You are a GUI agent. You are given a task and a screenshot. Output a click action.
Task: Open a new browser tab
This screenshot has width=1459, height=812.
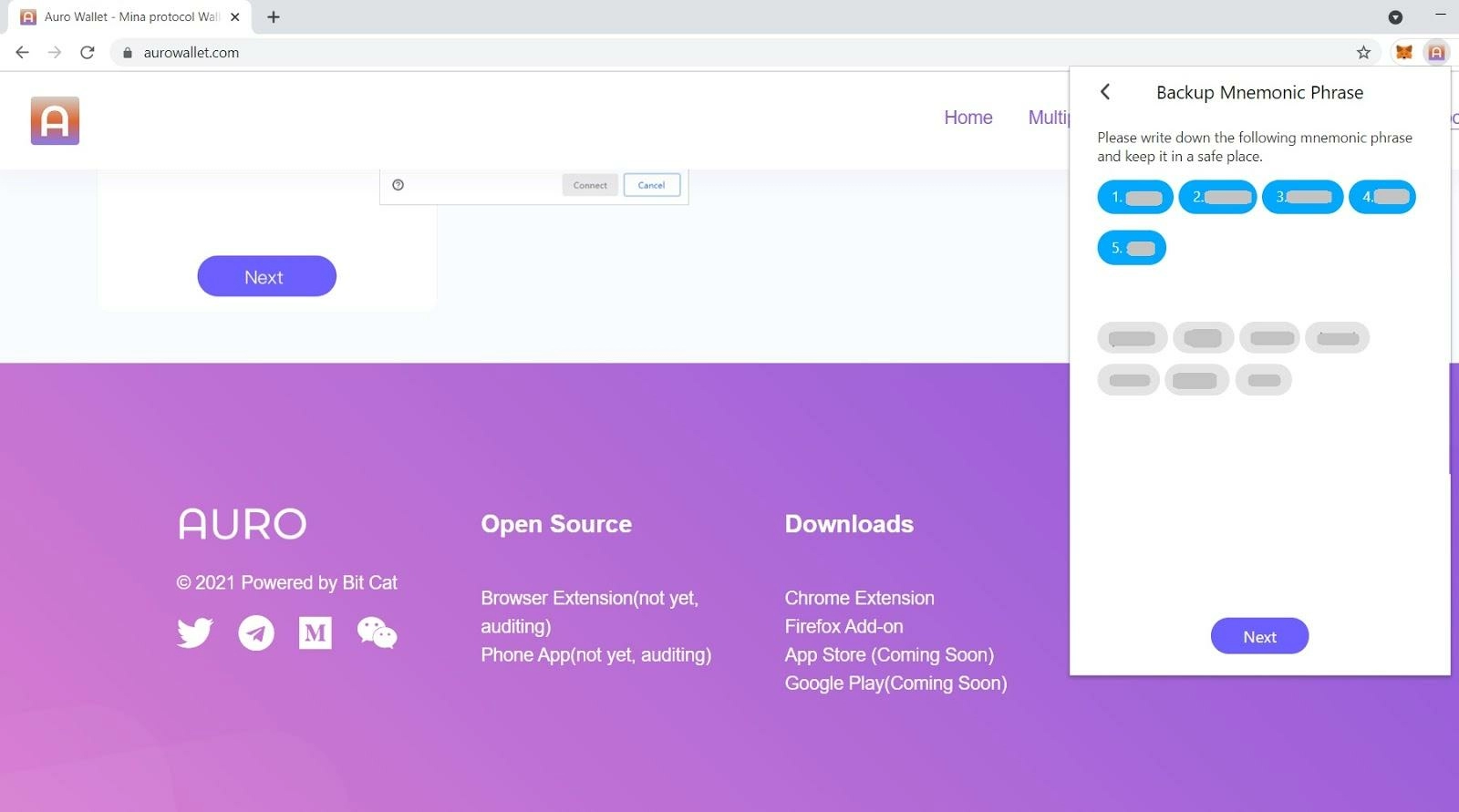[x=273, y=16]
